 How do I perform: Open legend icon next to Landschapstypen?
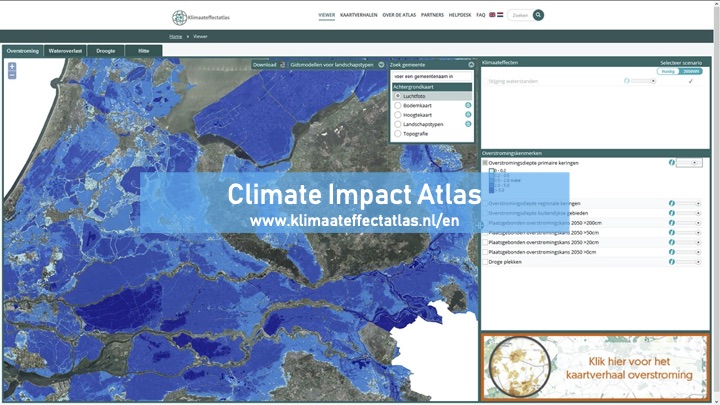[x=468, y=124]
